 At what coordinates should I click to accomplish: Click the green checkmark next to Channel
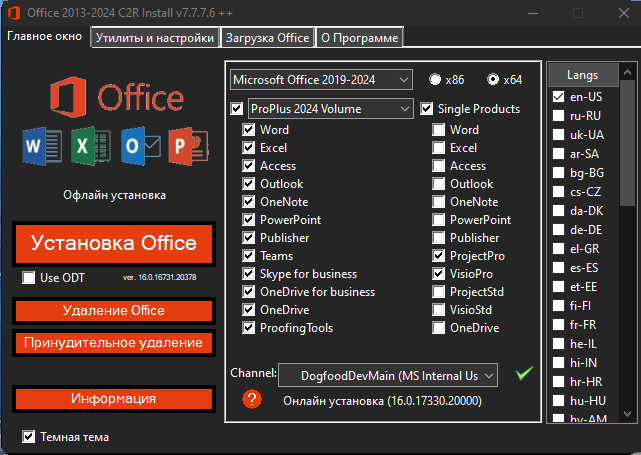(x=524, y=373)
